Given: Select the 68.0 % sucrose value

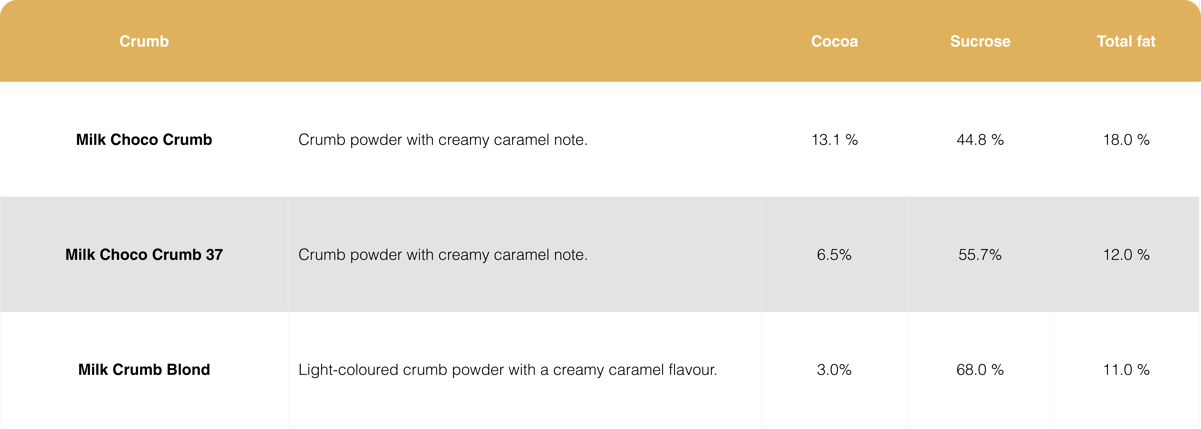Looking at the screenshot, I should (980, 370).
